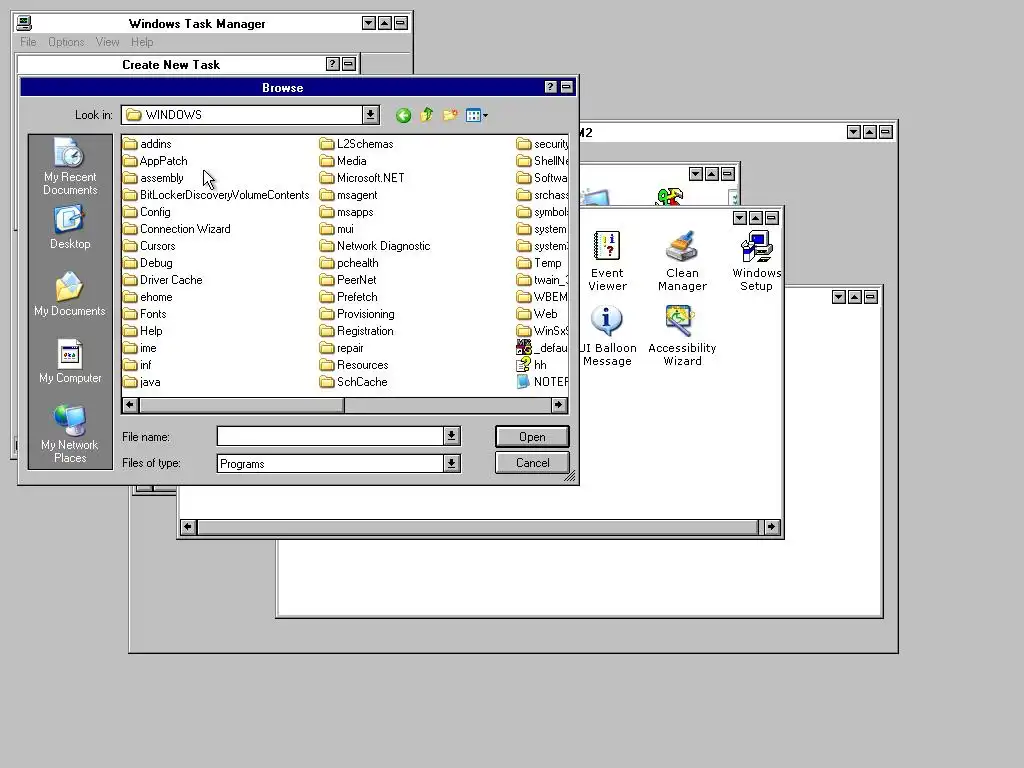The height and width of the screenshot is (768, 1024).
Task: Click right arrow of background window horizontal scrollbar
Action: 771,526
